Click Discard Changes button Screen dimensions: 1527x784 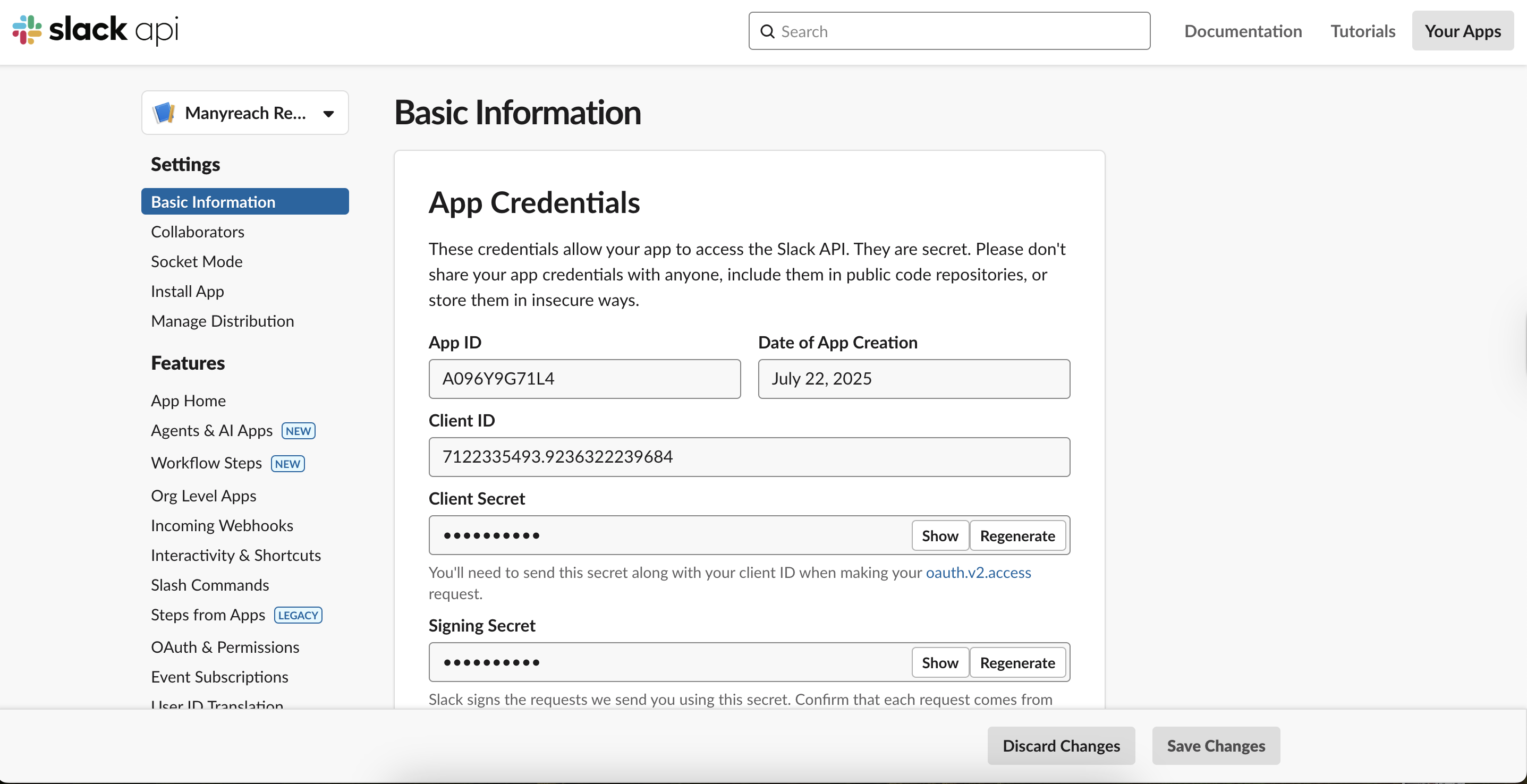coord(1061,745)
